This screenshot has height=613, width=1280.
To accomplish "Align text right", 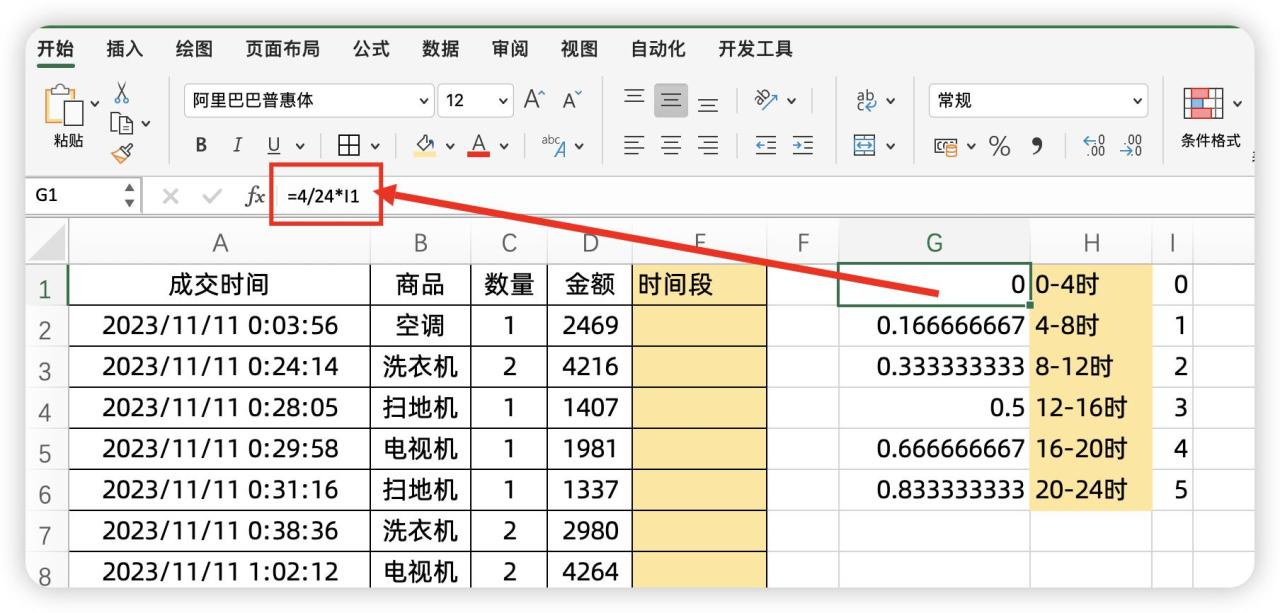I will tap(707, 146).
